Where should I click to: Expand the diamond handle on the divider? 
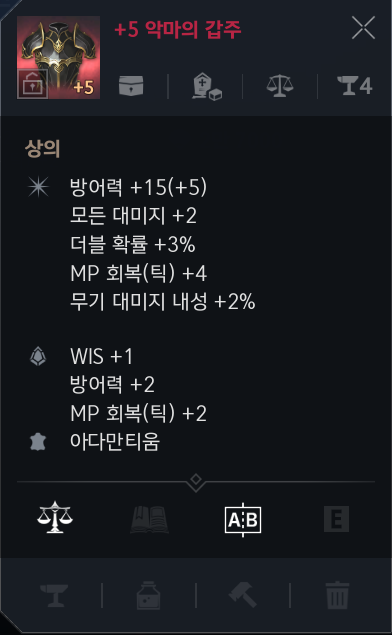196,481
